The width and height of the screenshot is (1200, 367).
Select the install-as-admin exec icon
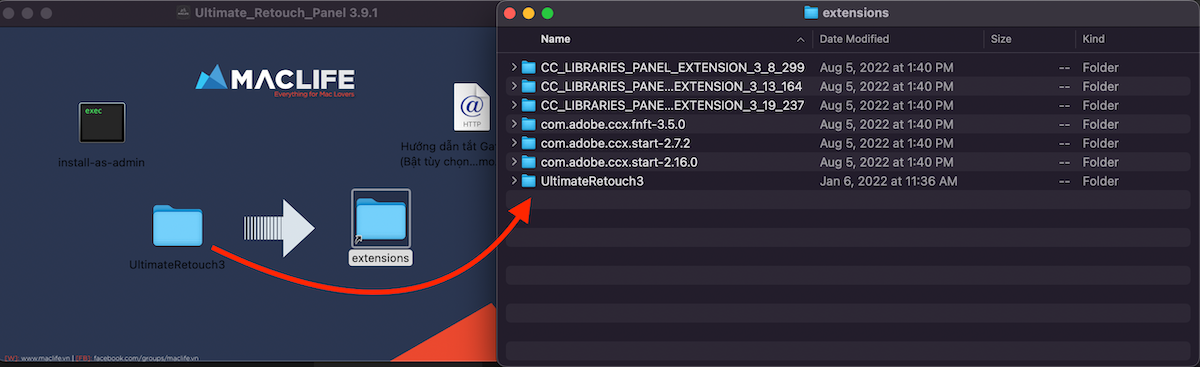[x=102, y=122]
